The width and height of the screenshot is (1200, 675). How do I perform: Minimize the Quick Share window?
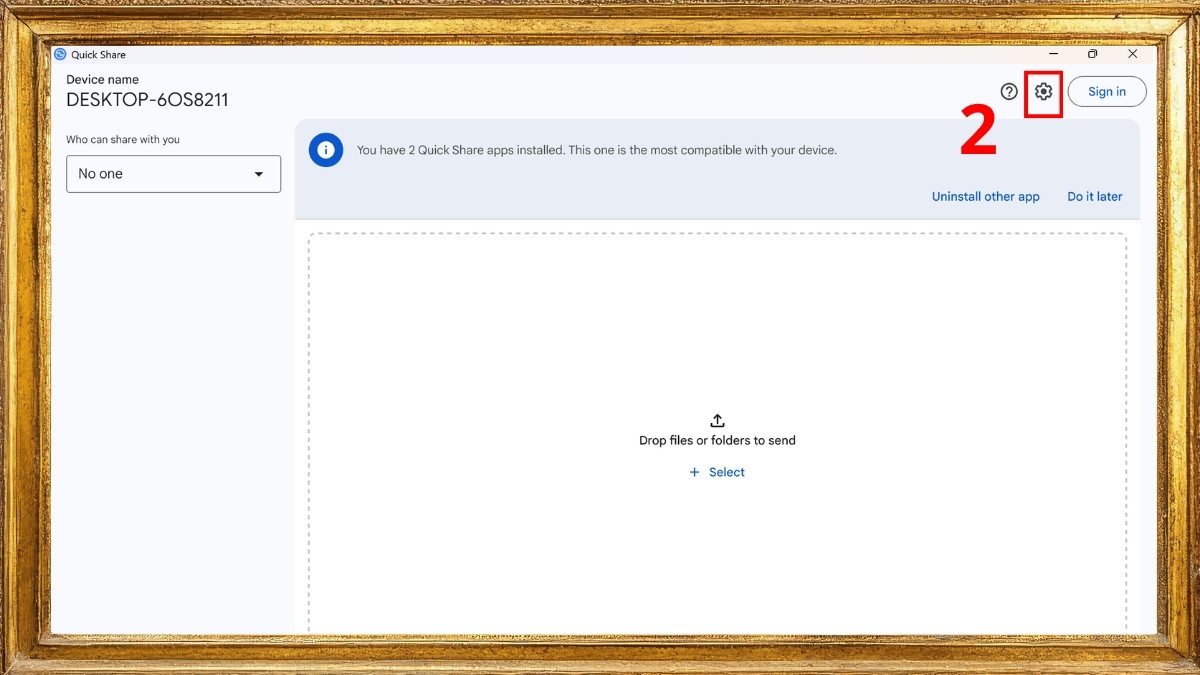(x=1053, y=54)
